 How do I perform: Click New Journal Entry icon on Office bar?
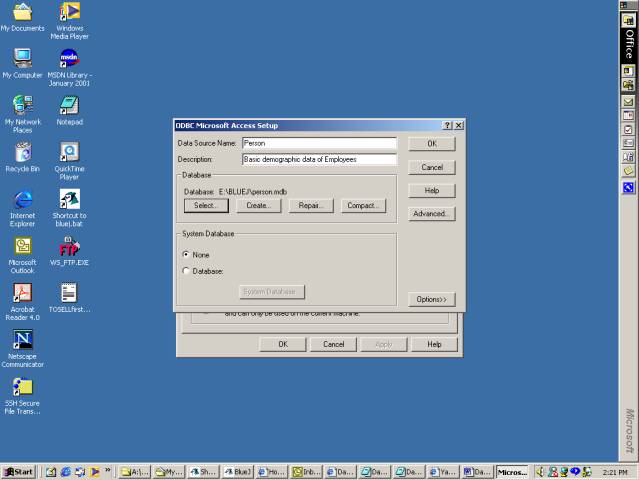pyautogui.click(x=628, y=157)
